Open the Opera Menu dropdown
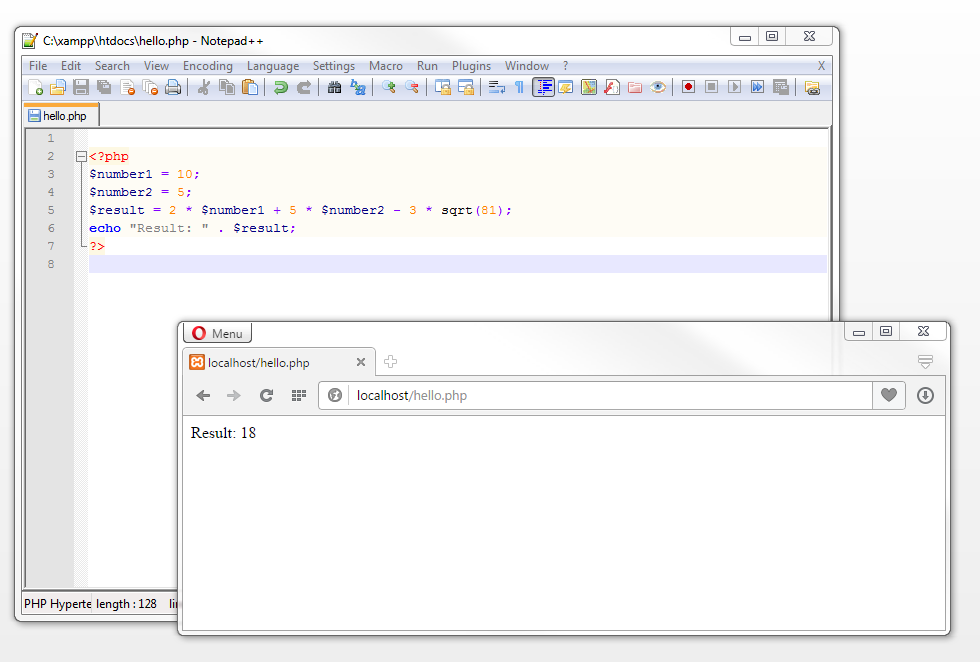 [x=217, y=334]
